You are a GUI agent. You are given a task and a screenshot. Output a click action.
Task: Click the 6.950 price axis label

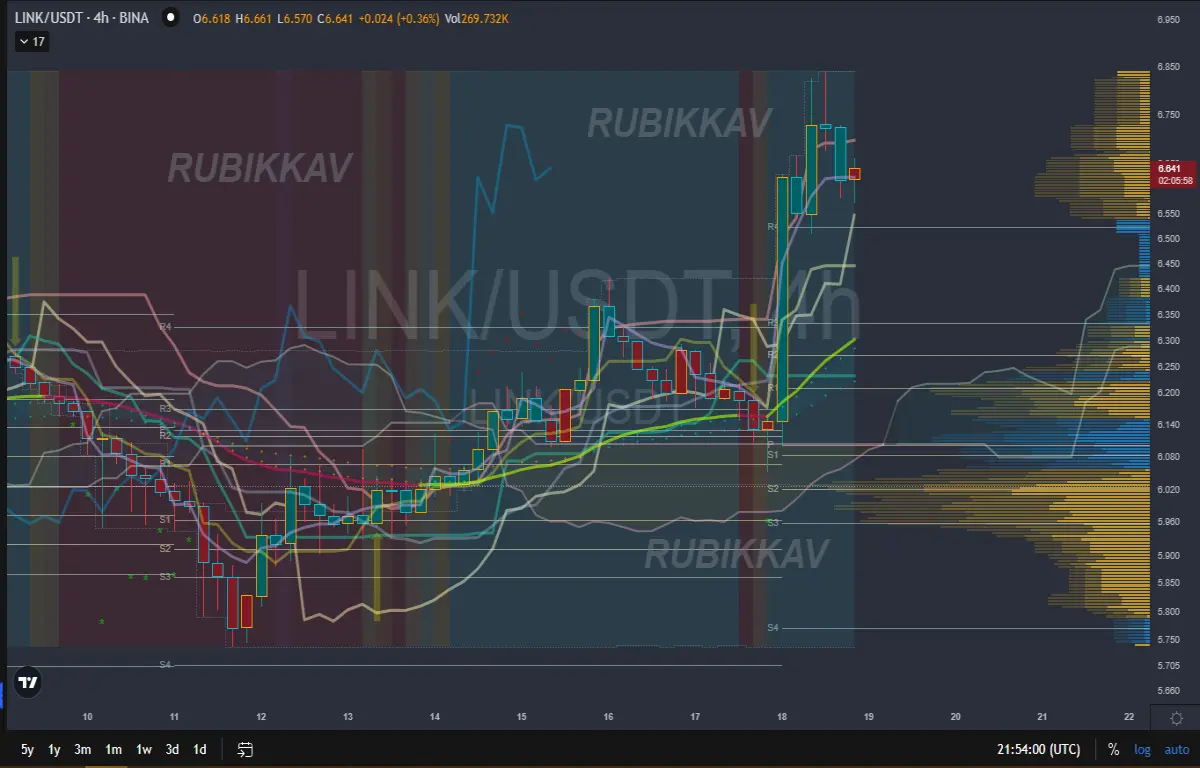point(1168,20)
